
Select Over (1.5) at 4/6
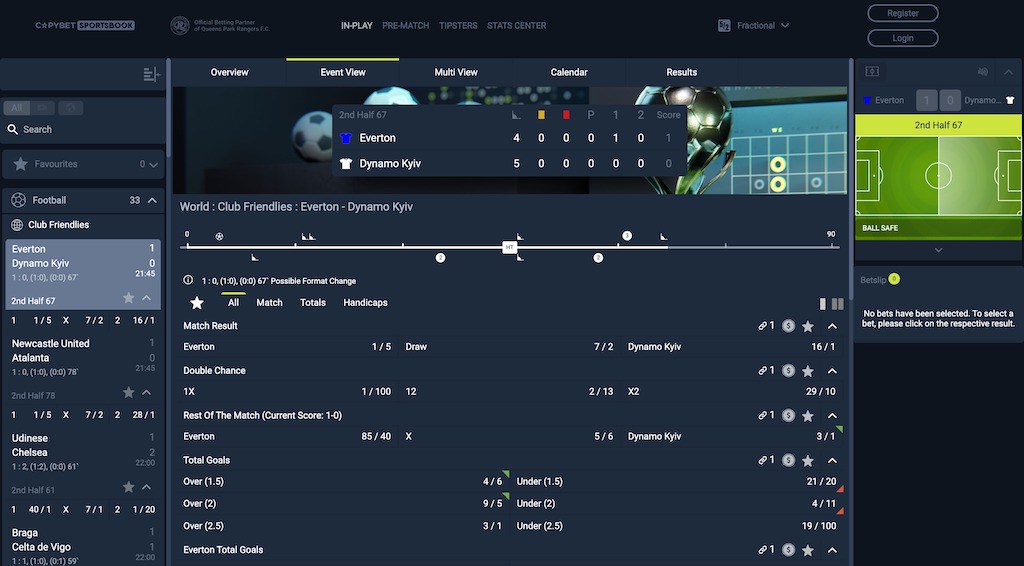[x=344, y=482]
